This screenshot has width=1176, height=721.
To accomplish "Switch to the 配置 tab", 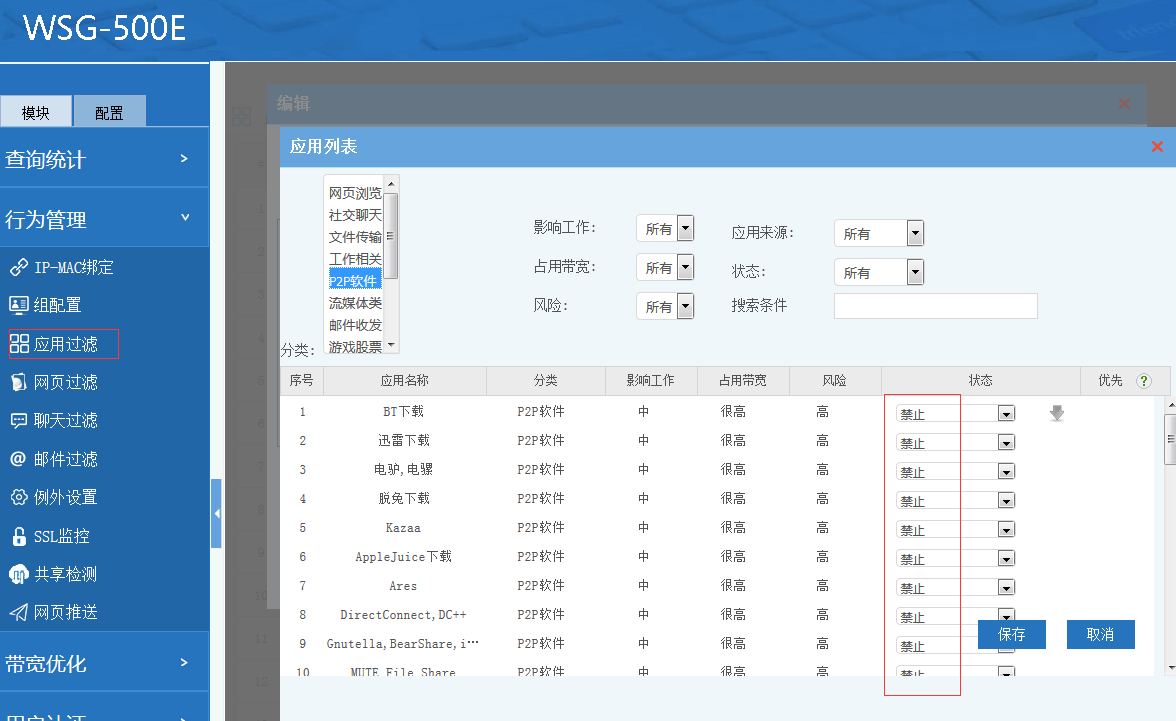I will (x=110, y=113).
